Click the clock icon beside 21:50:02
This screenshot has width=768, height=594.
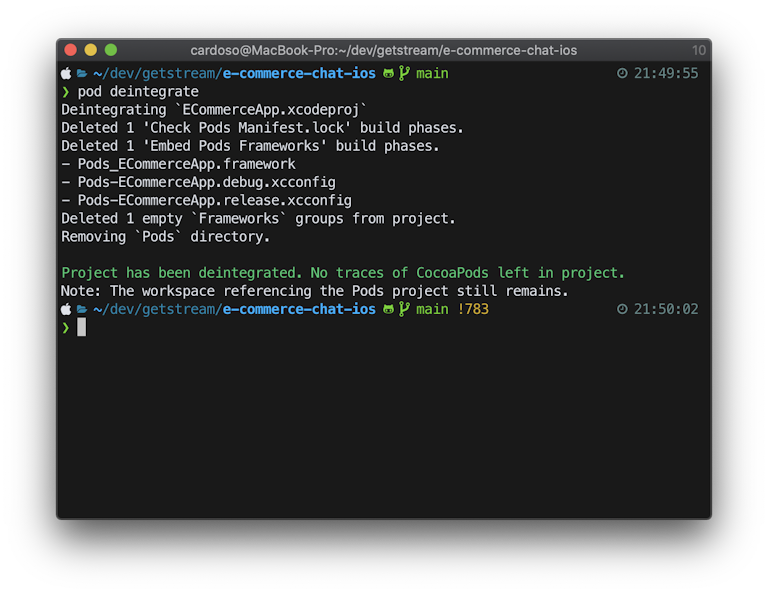pyautogui.click(x=622, y=309)
